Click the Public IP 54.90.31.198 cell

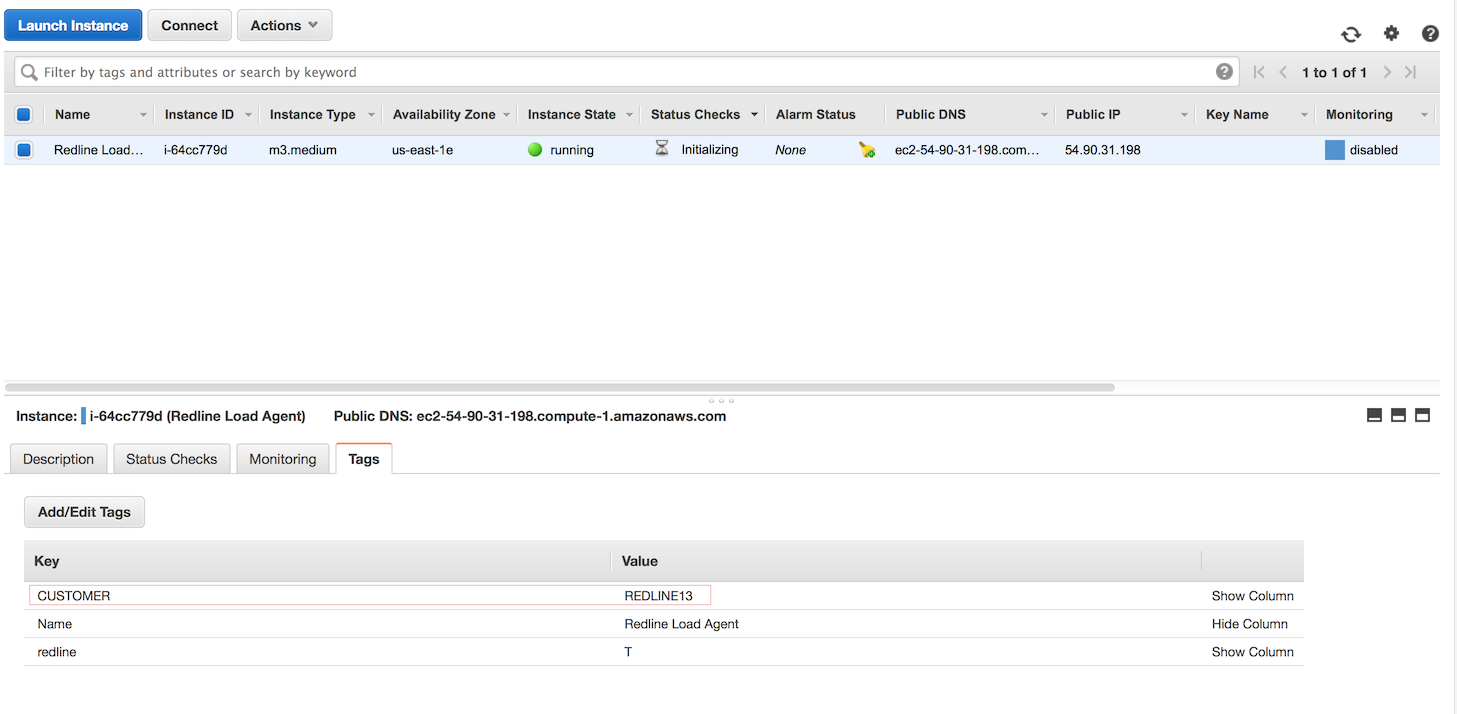coord(1102,150)
